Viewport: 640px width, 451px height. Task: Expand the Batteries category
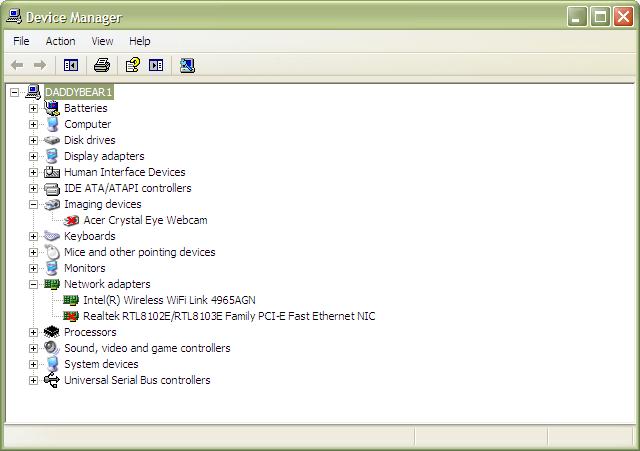coord(33,108)
